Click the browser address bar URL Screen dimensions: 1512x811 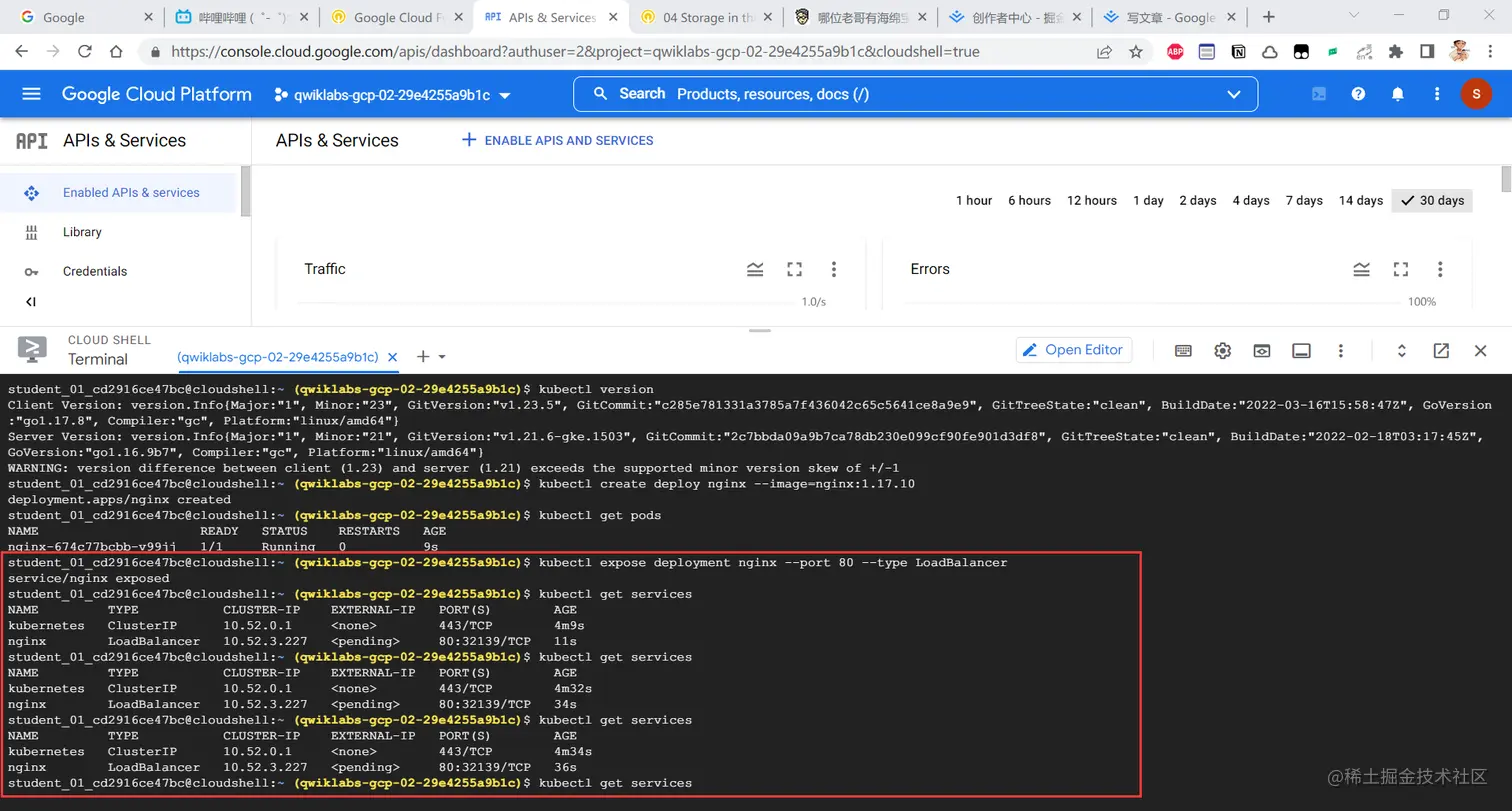(575, 52)
